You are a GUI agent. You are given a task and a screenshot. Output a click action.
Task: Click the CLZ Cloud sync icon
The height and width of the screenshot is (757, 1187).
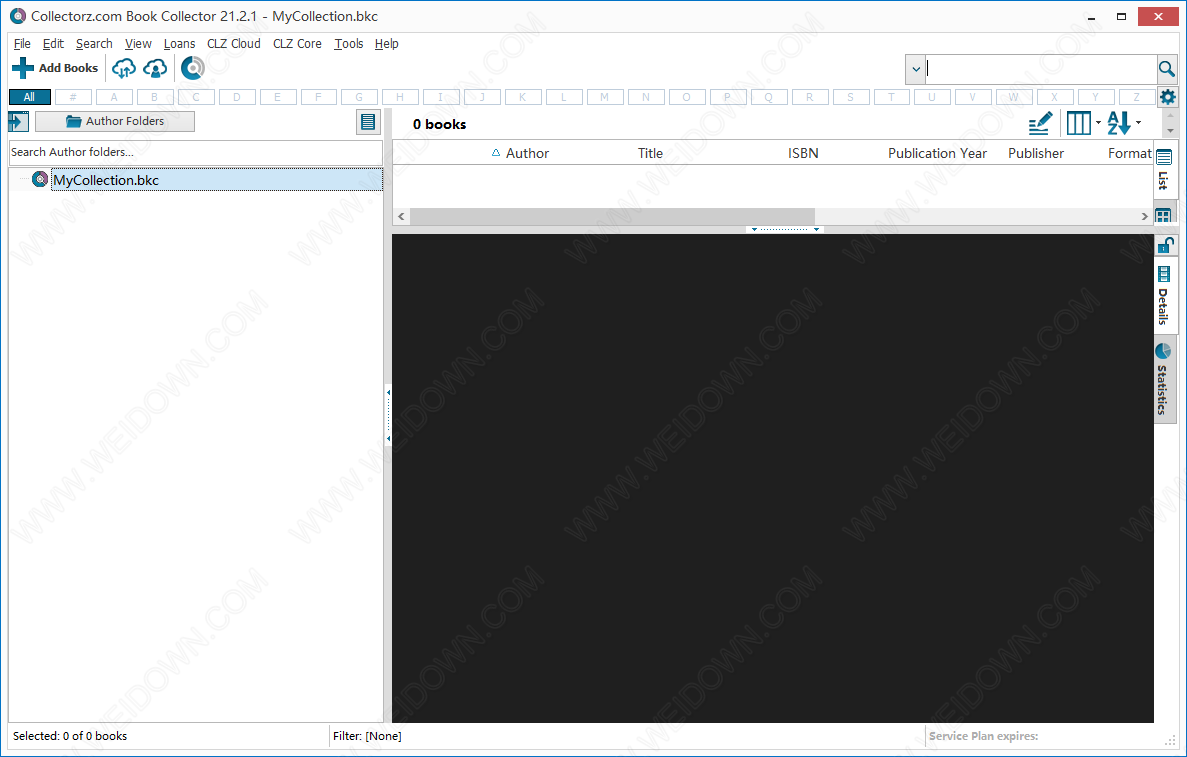pos(124,68)
